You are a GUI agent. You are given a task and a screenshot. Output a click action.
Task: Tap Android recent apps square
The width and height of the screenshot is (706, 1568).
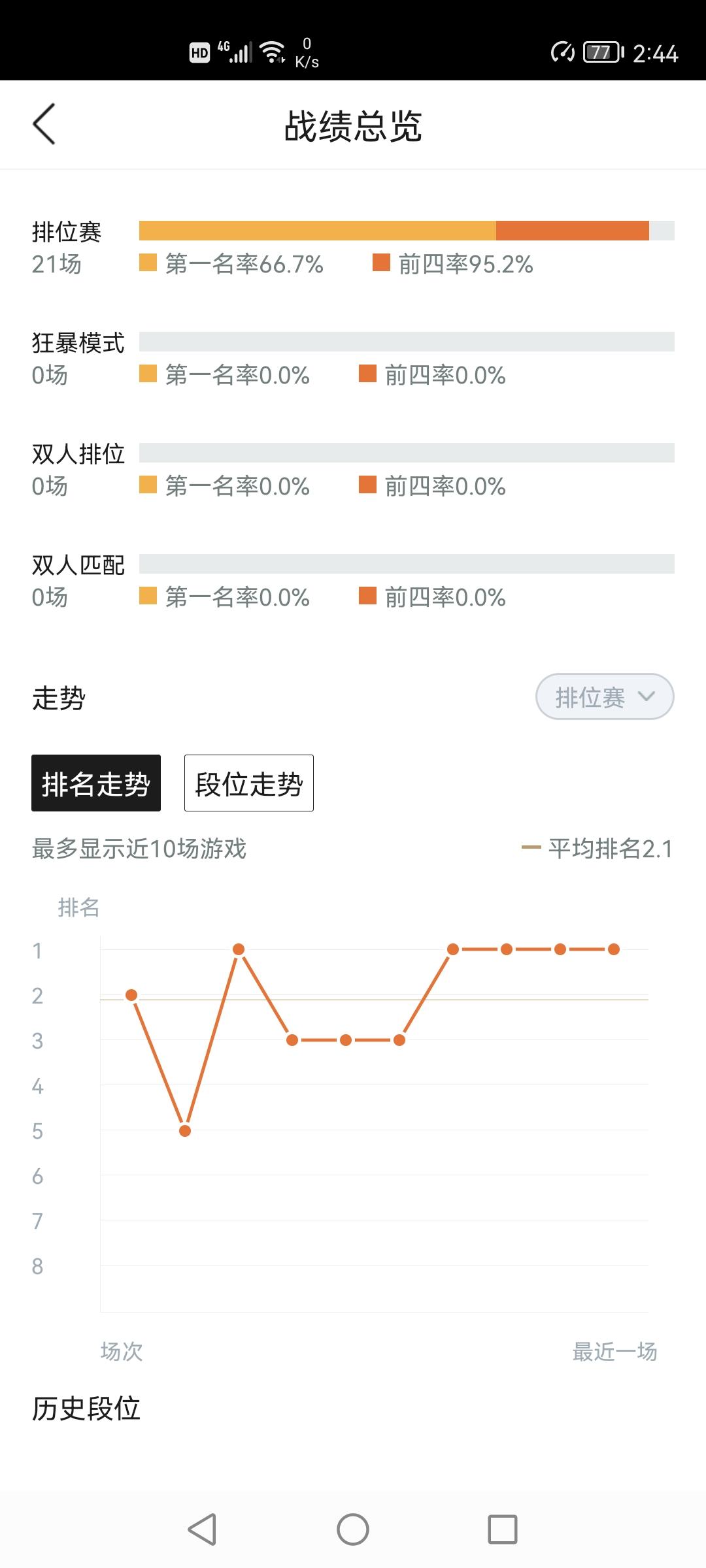[x=503, y=1529]
